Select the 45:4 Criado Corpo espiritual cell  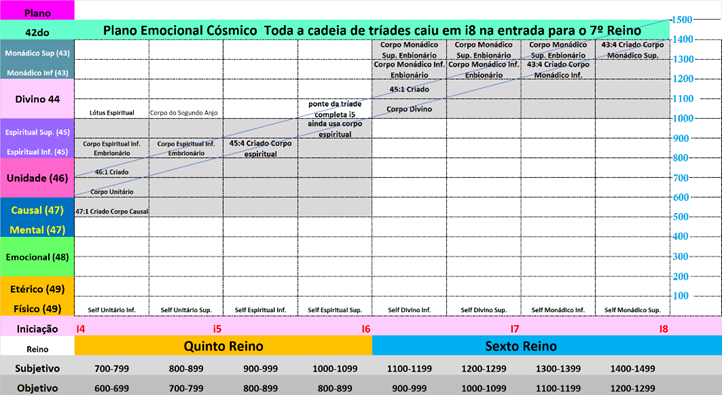(261, 148)
